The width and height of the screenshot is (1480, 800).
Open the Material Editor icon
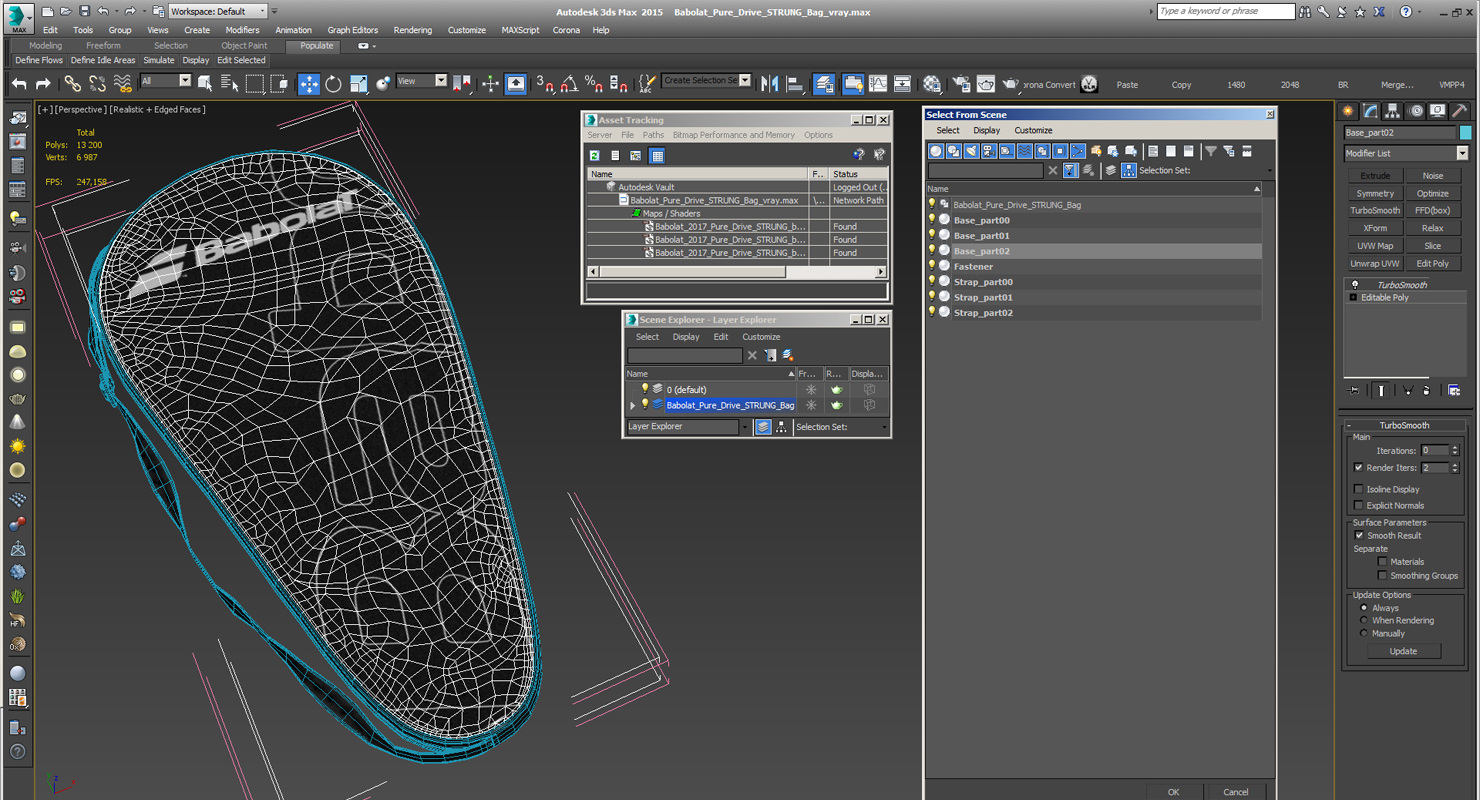coord(932,84)
